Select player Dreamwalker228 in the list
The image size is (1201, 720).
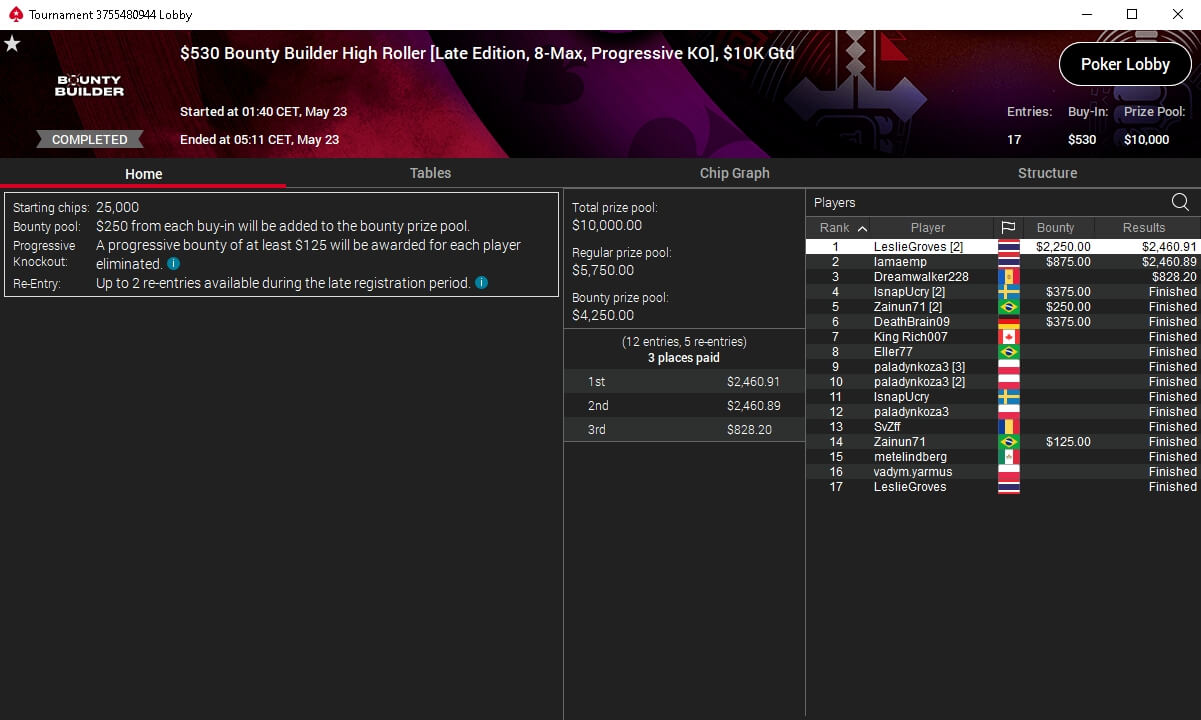click(1002, 277)
